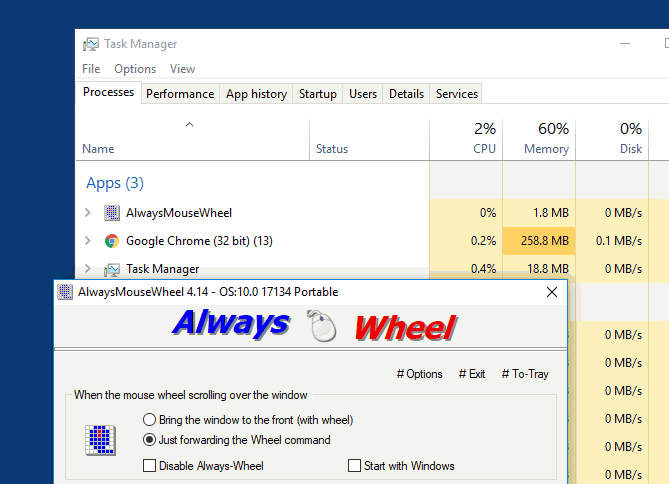Sort processes by the Memory column header

[x=539, y=140]
